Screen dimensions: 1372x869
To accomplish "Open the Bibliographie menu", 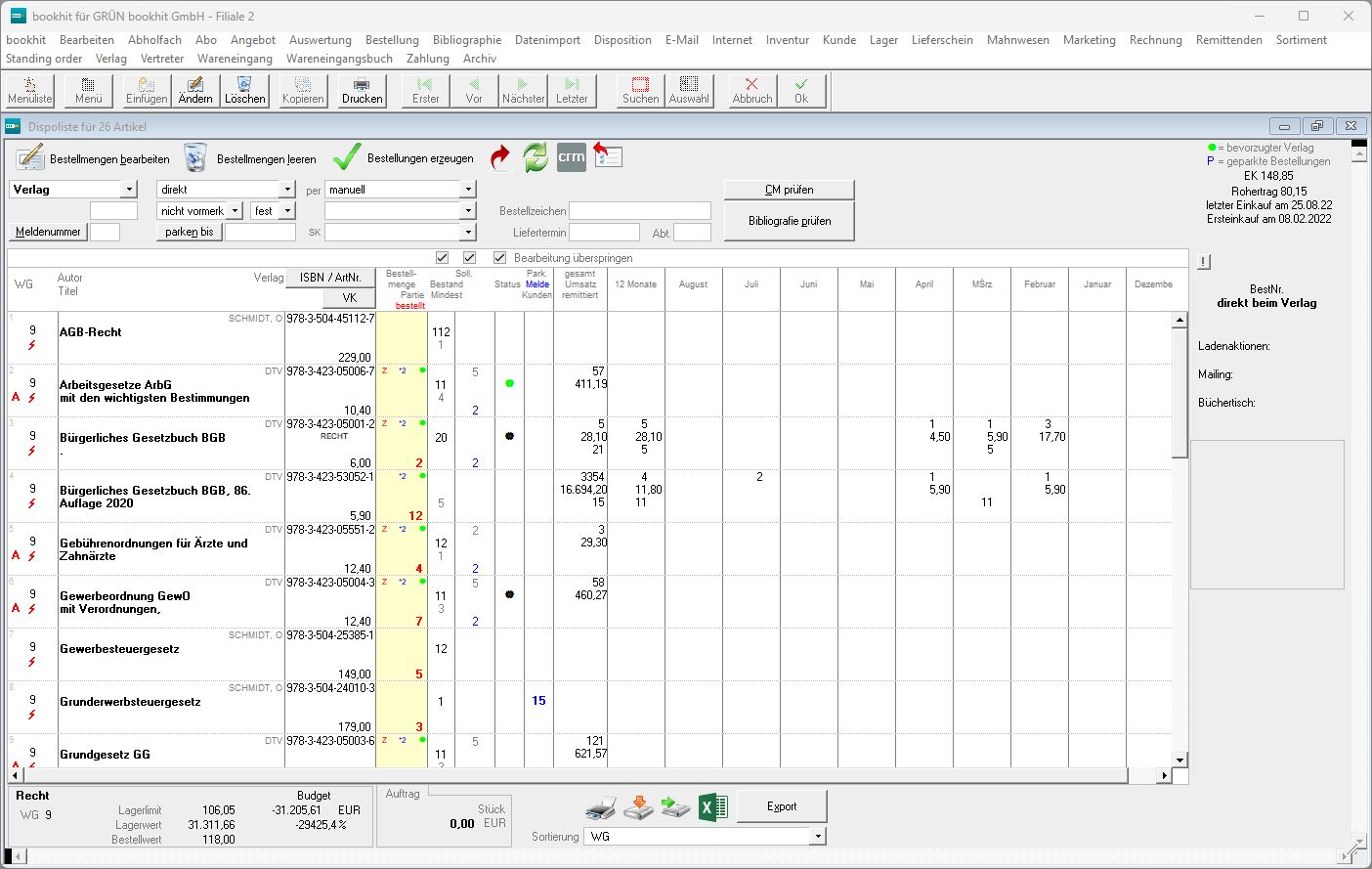I will click(467, 40).
